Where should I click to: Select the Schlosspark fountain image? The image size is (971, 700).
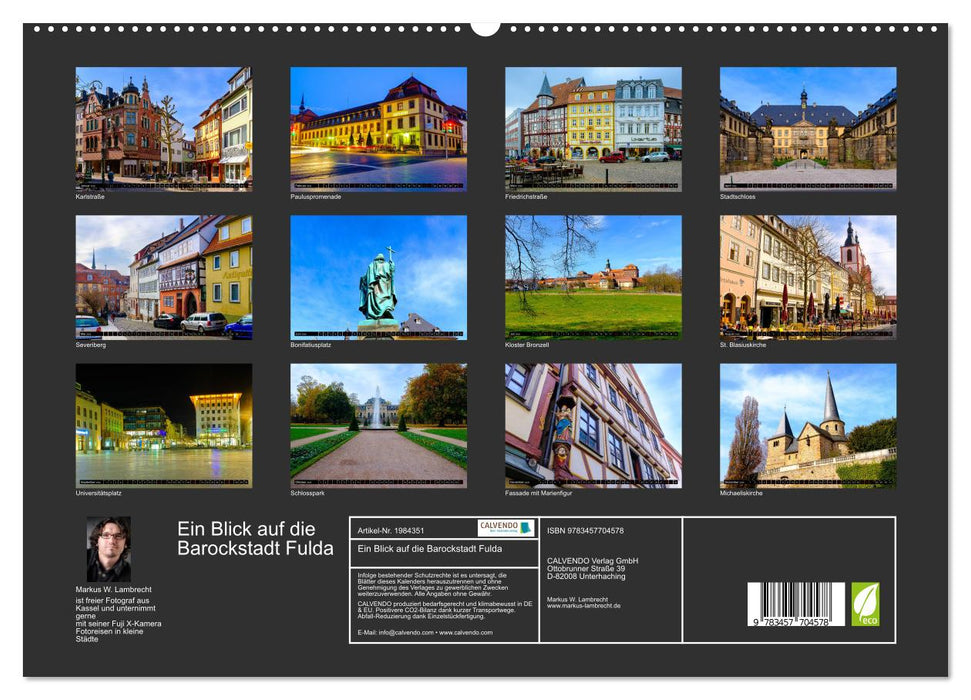[x=381, y=425]
